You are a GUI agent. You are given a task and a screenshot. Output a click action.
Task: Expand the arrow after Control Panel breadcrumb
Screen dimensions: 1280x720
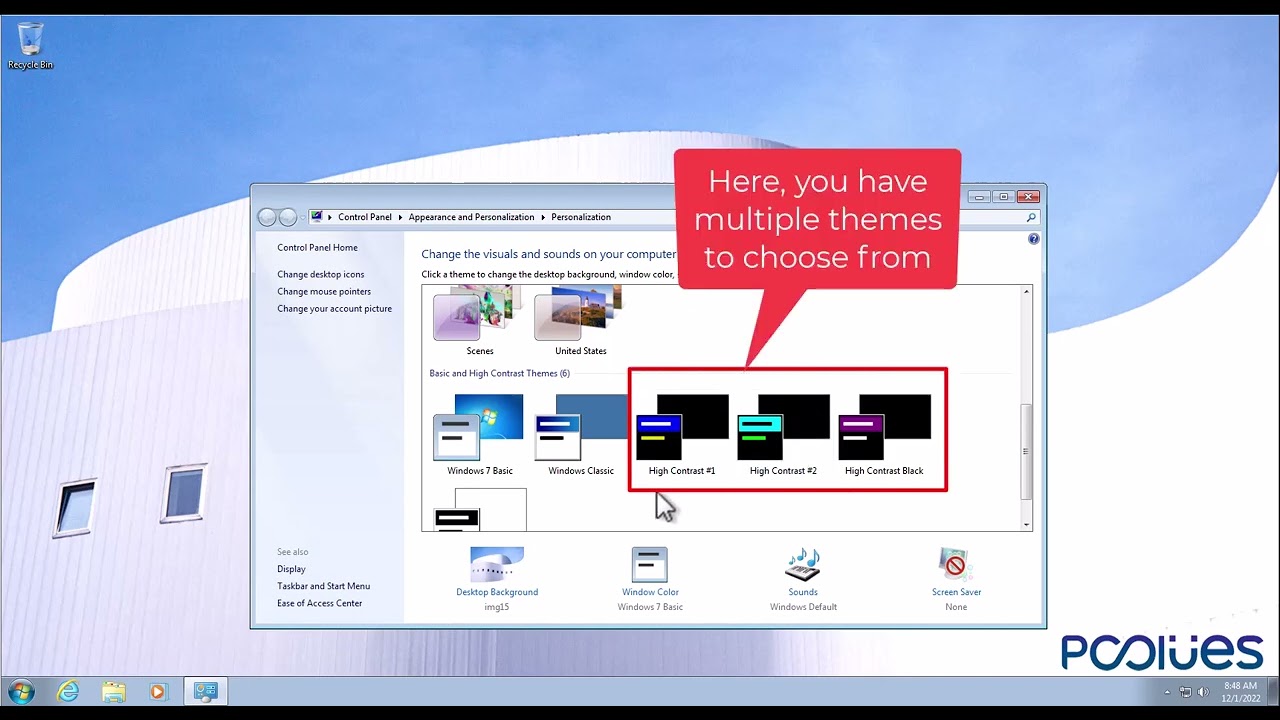pyautogui.click(x=401, y=217)
